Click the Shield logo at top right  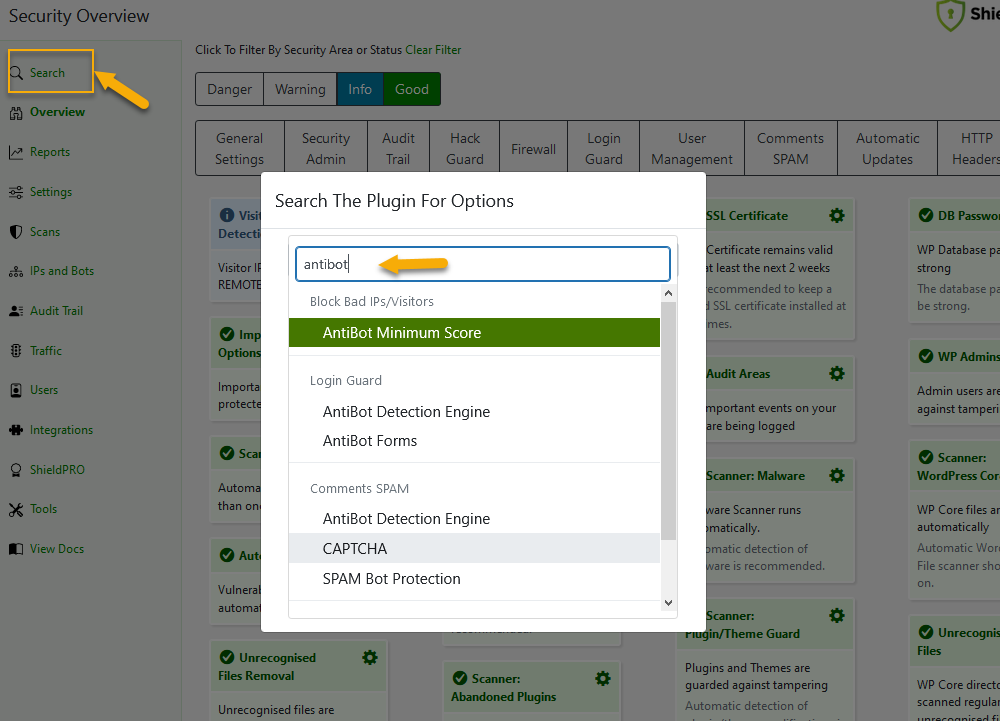pyautogui.click(x=950, y=15)
